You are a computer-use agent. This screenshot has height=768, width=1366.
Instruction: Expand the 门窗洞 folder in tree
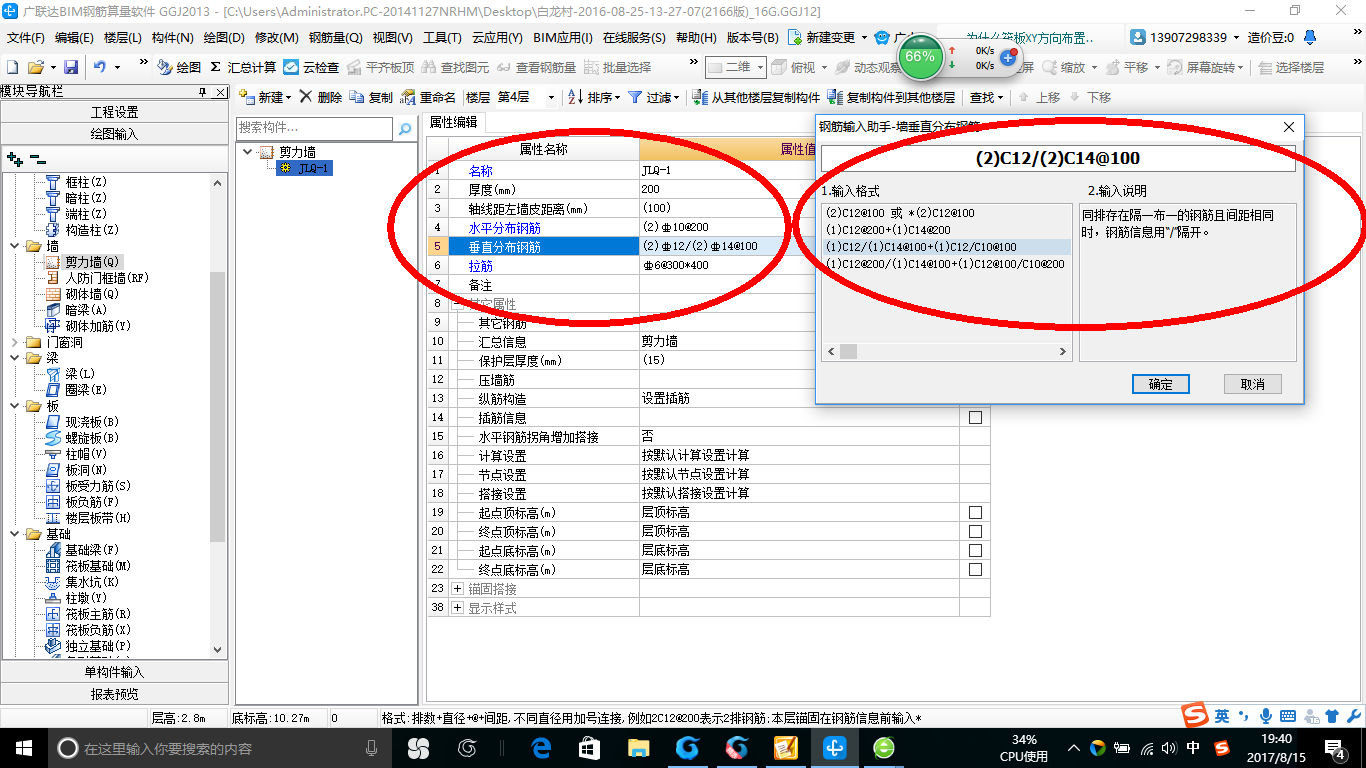click(14, 342)
